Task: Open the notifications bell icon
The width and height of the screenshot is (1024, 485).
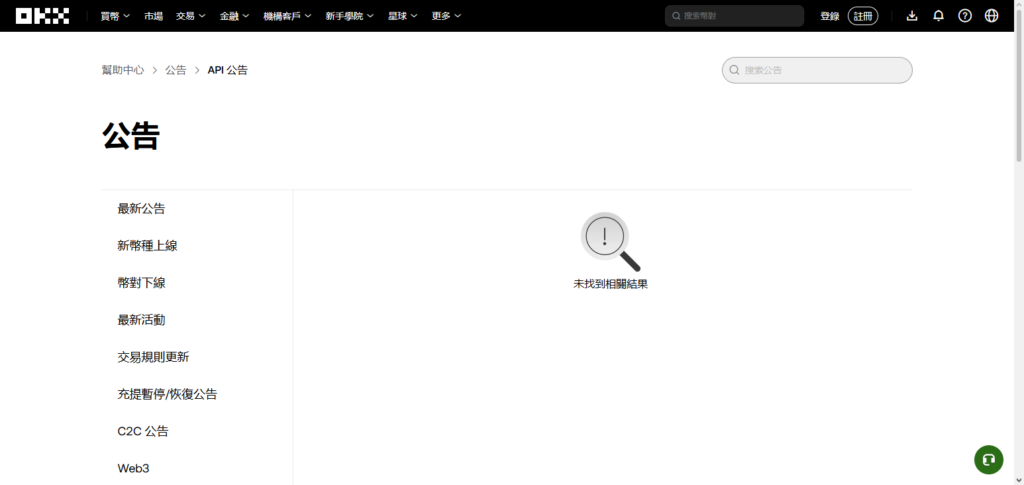Action: [938, 16]
